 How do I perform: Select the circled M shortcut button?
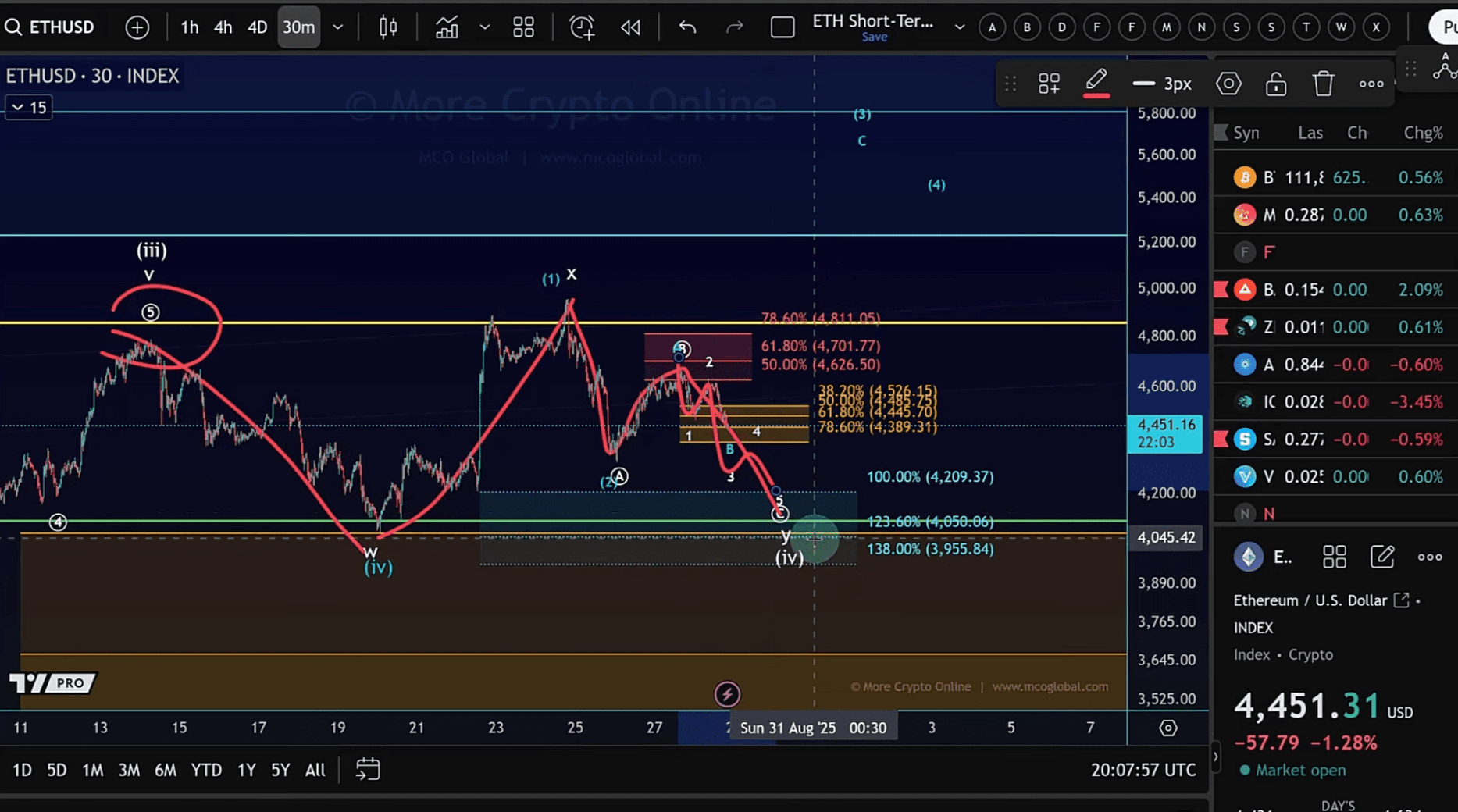tap(1167, 27)
